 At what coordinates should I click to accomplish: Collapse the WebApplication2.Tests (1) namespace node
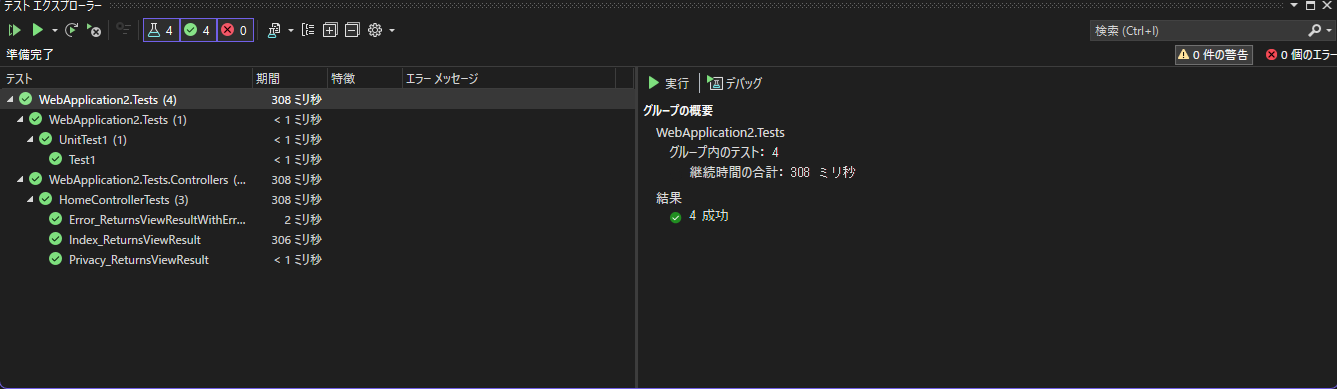[20, 119]
